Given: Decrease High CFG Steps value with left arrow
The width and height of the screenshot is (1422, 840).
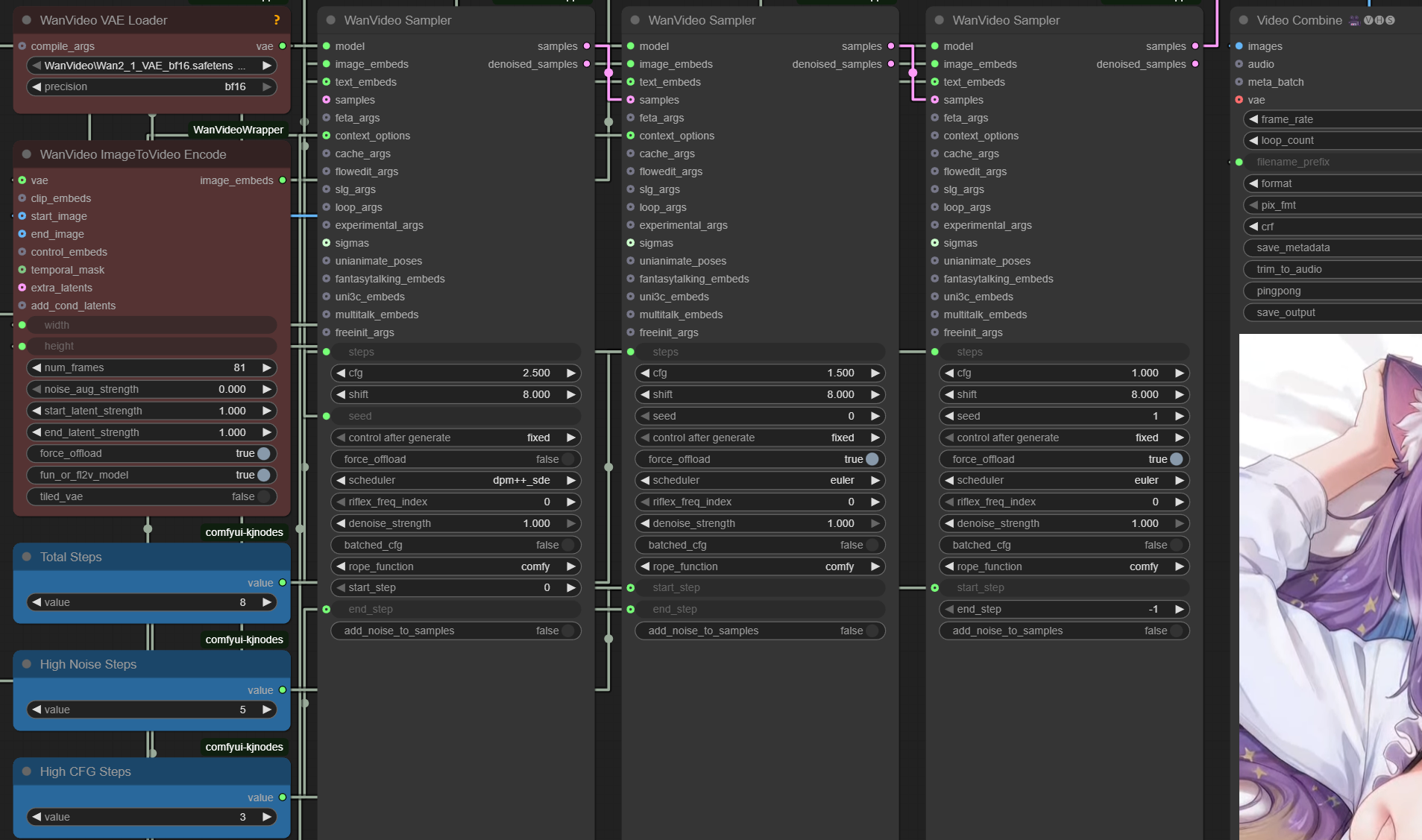Looking at the screenshot, I should (x=37, y=817).
